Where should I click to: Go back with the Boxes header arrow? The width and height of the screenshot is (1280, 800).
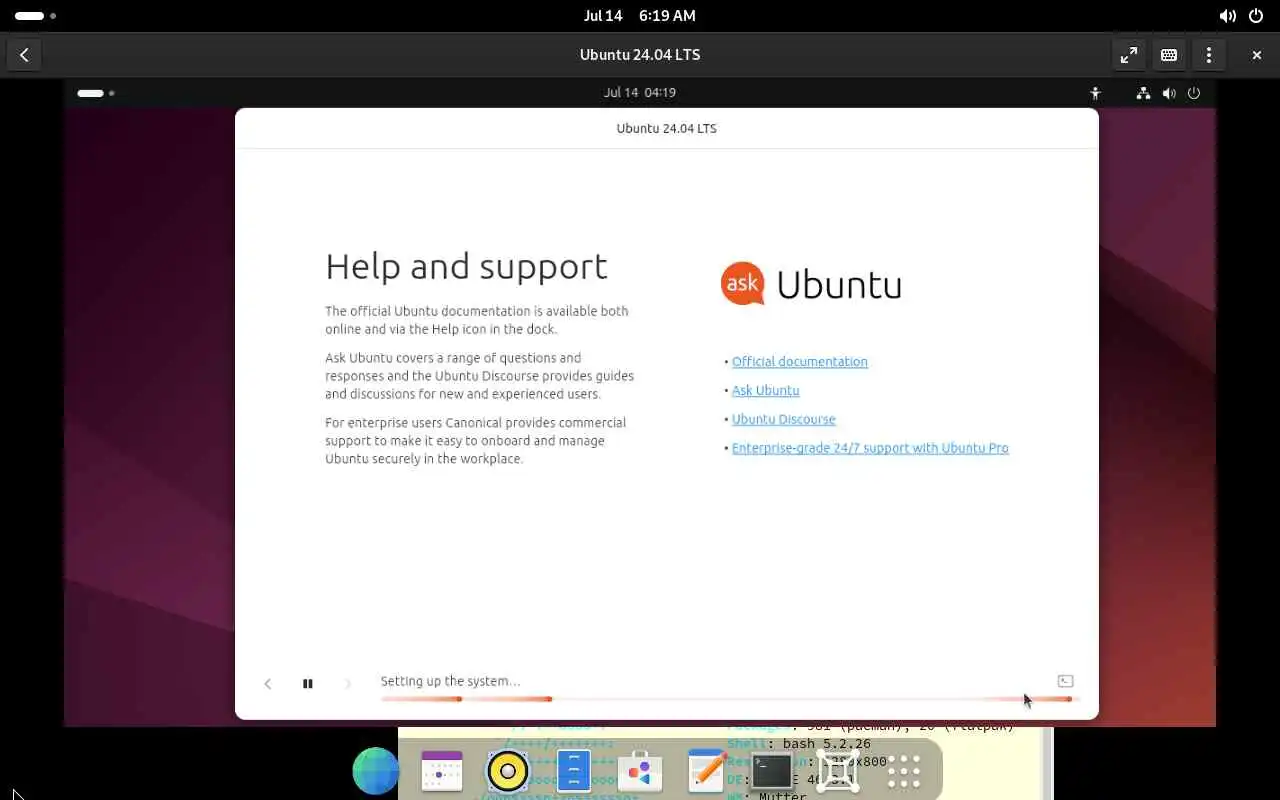point(24,55)
